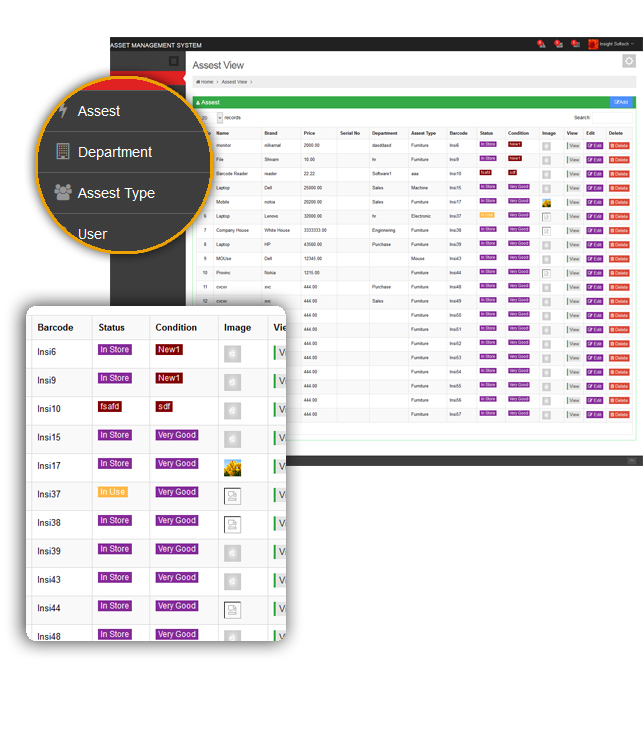
Task: Click the document image icon for barcode Insi37
Action: [x=232, y=495]
